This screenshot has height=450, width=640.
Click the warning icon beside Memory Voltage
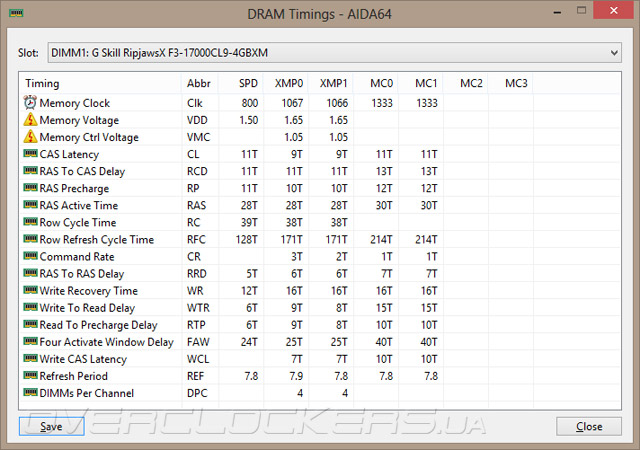point(30,120)
